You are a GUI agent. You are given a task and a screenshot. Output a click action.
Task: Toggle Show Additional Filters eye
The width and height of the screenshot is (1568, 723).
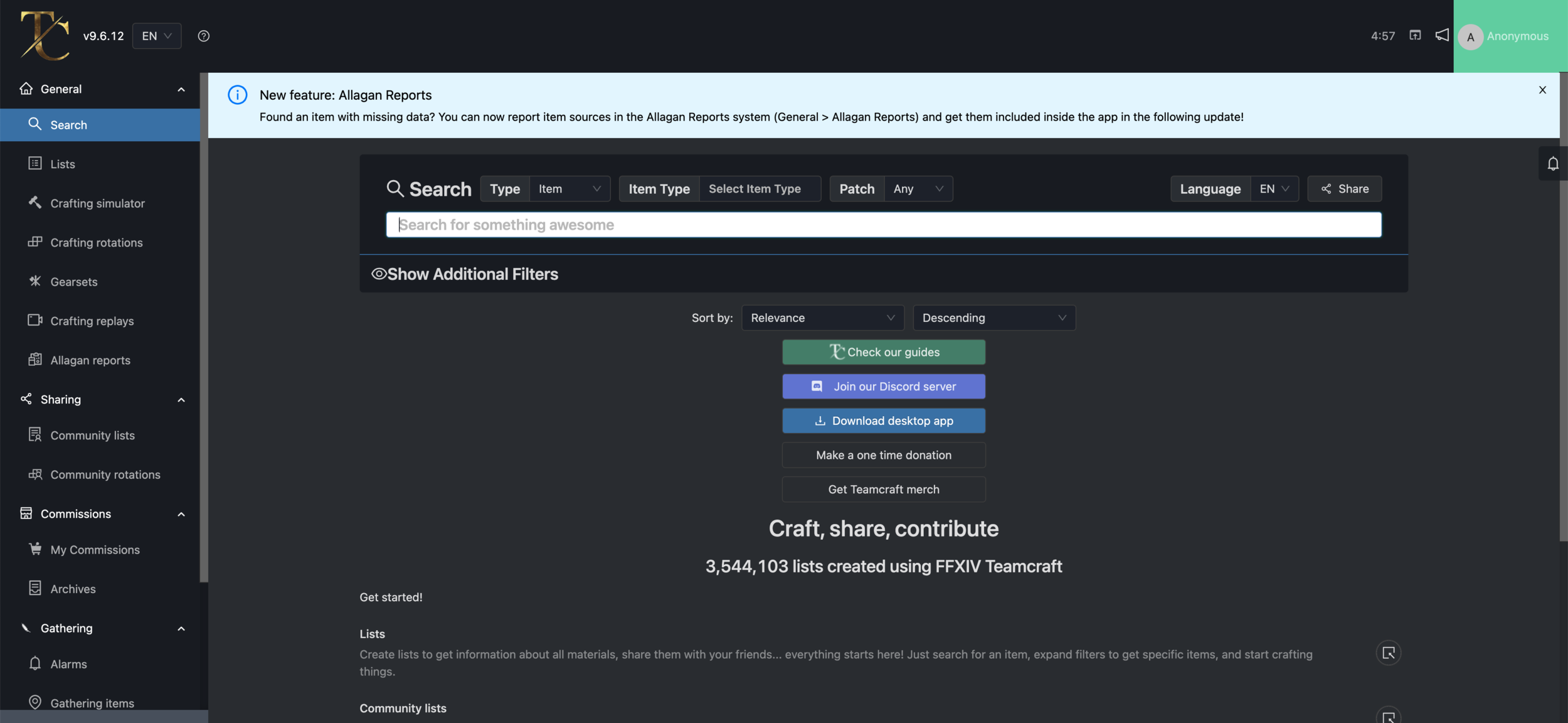pos(378,274)
